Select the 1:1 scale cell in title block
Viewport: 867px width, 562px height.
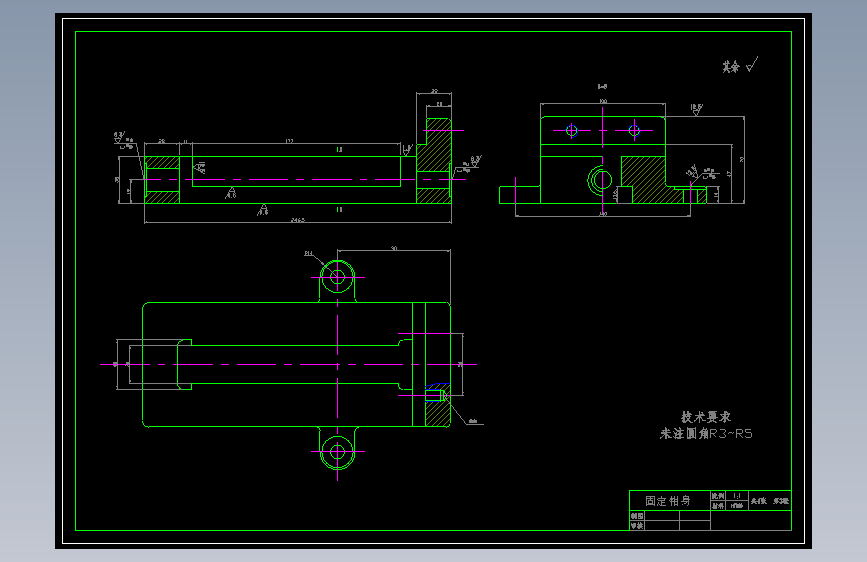point(737,496)
